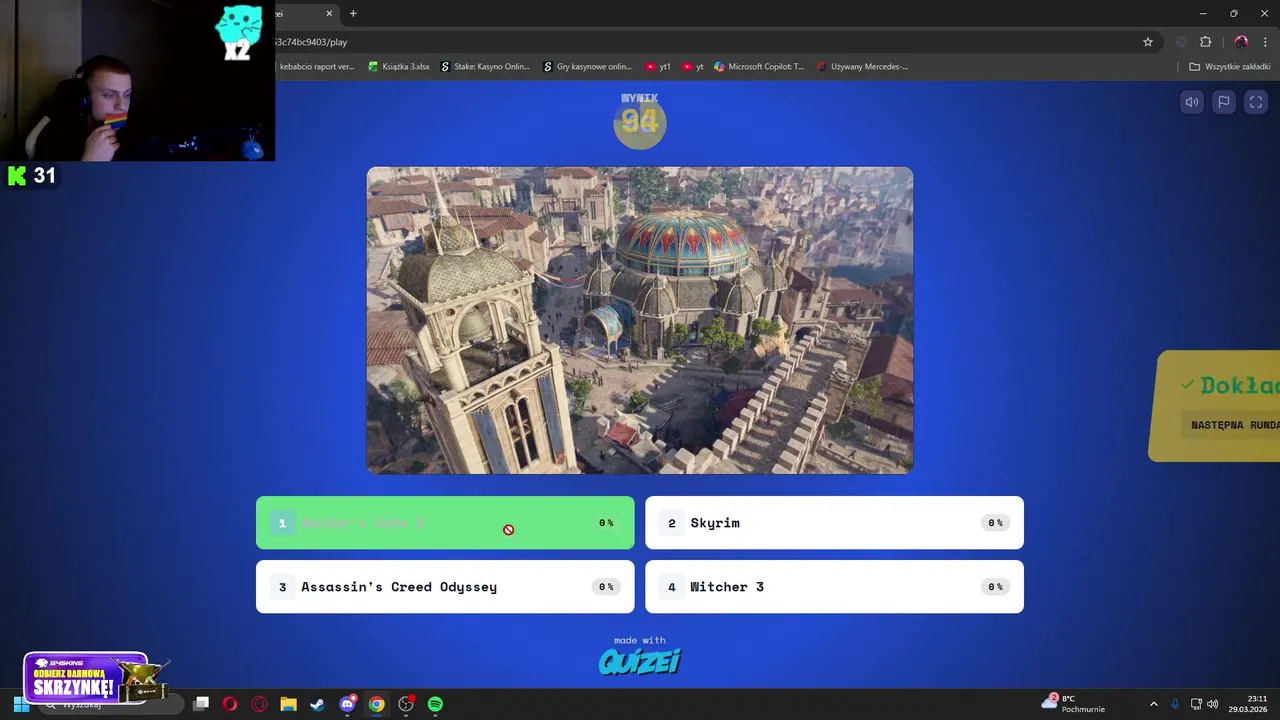Click the 0% badge on Skyrim answer
Screen dimensions: 1280x720
click(x=995, y=523)
